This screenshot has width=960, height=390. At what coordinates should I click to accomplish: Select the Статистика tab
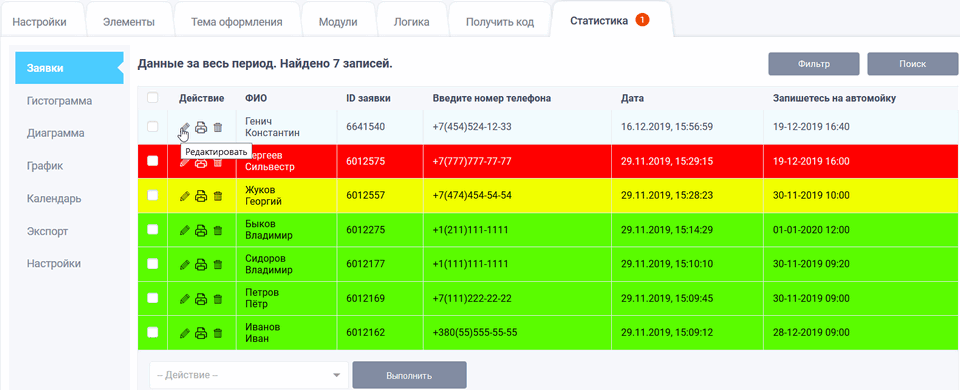point(611,21)
